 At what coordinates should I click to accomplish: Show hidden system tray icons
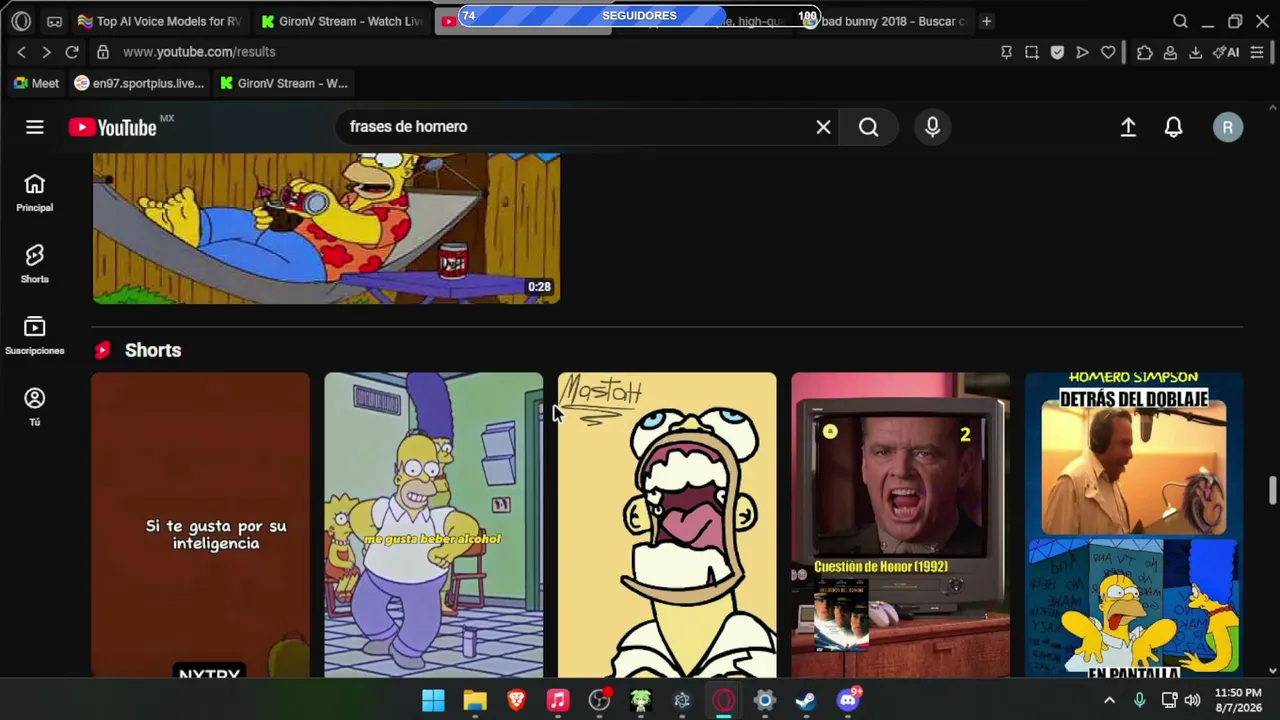1109,700
